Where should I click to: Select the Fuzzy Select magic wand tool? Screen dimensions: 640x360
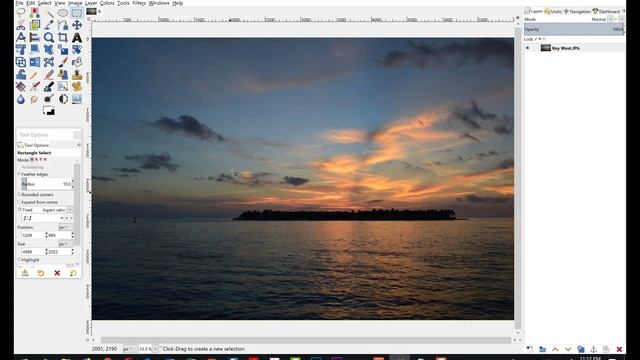pyautogui.click(x=49, y=13)
